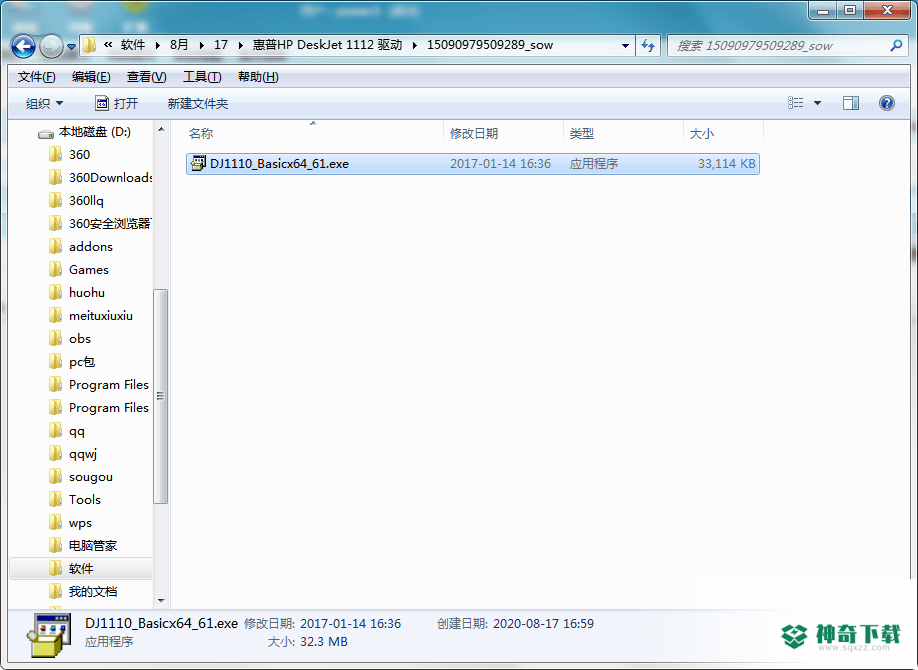This screenshot has width=918, height=670.
Task: Click the change view icon
Action: point(795,103)
